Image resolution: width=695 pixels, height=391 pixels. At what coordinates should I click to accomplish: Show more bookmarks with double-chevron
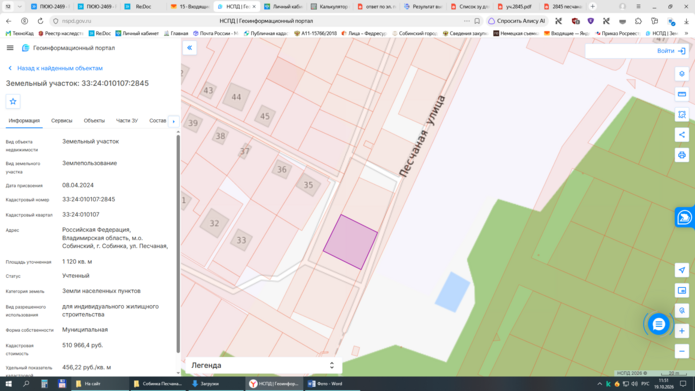pos(686,33)
